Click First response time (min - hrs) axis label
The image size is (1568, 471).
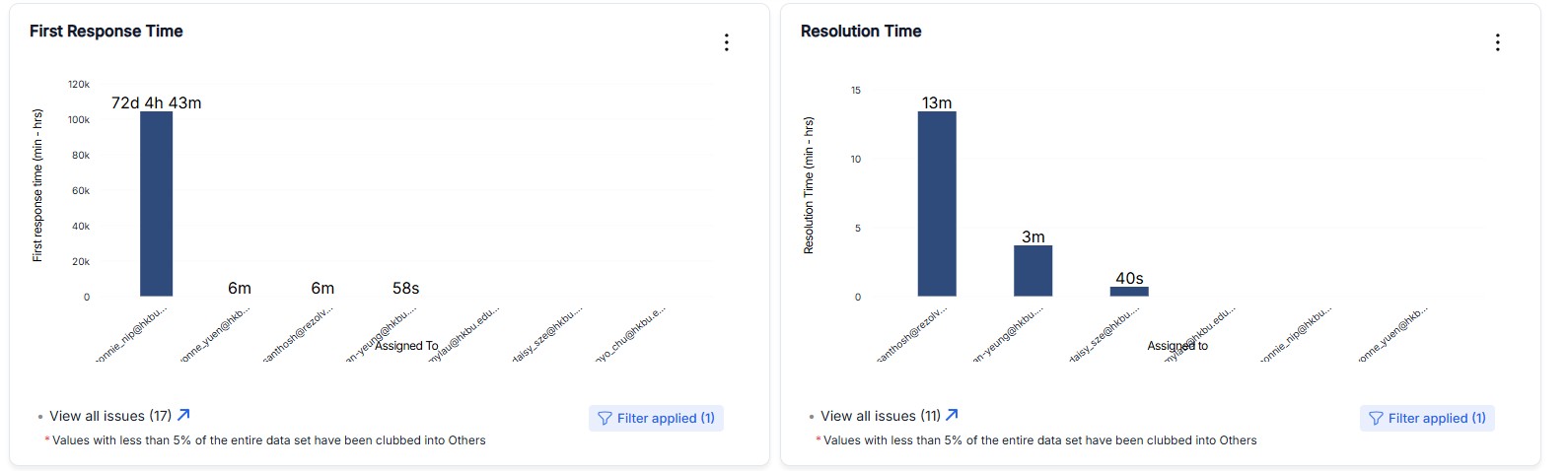click(37, 185)
